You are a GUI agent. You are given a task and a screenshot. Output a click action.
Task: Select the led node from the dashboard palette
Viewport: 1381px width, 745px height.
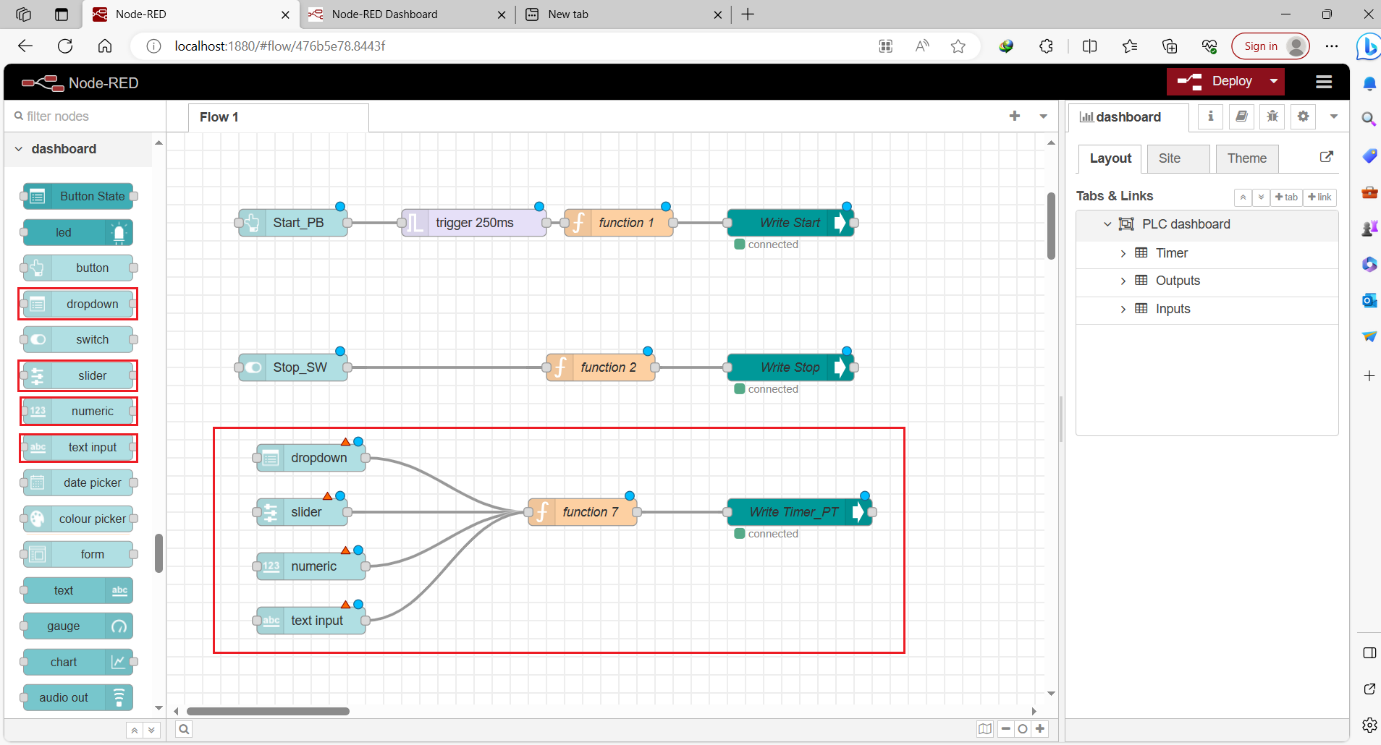tap(76, 232)
